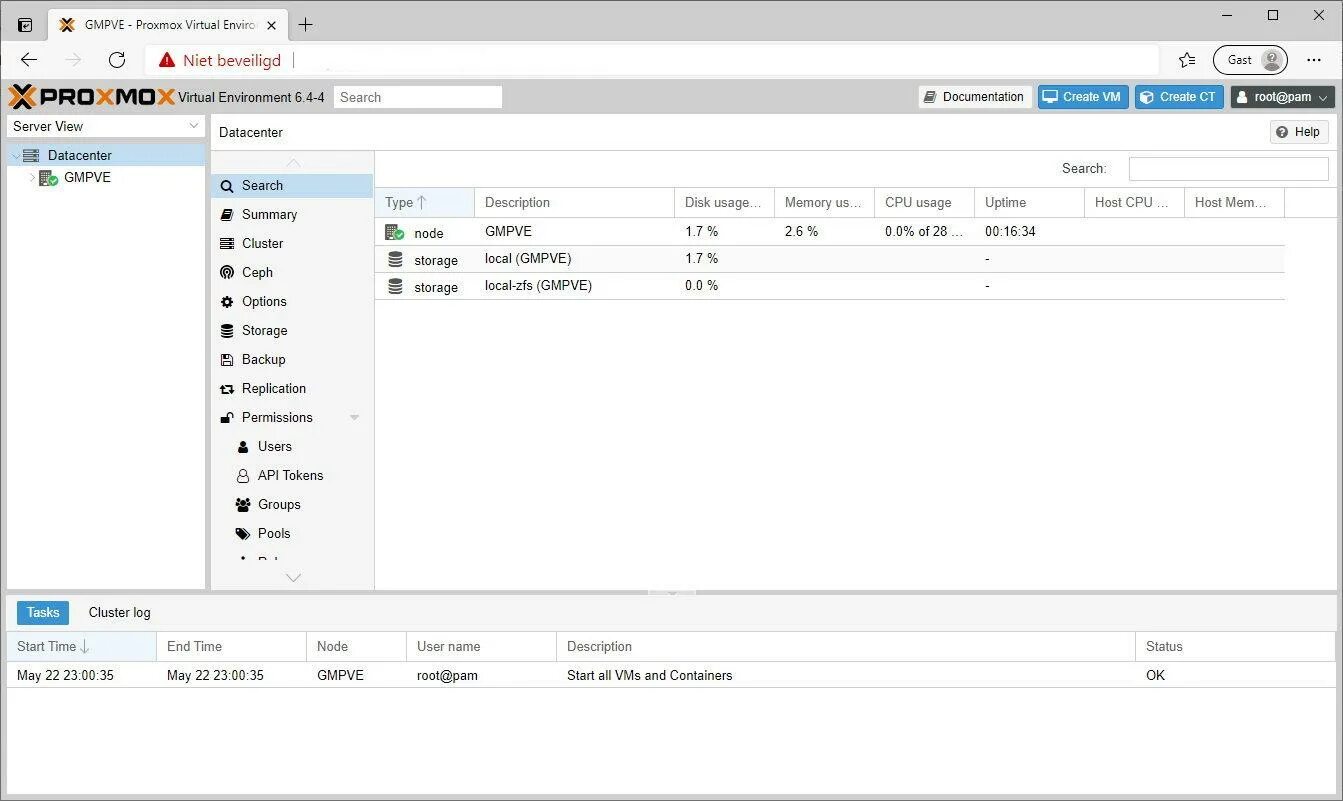Click the browser address bar
Viewport: 1343px width, 801px height.
pyautogui.click(x=650, y=60)
